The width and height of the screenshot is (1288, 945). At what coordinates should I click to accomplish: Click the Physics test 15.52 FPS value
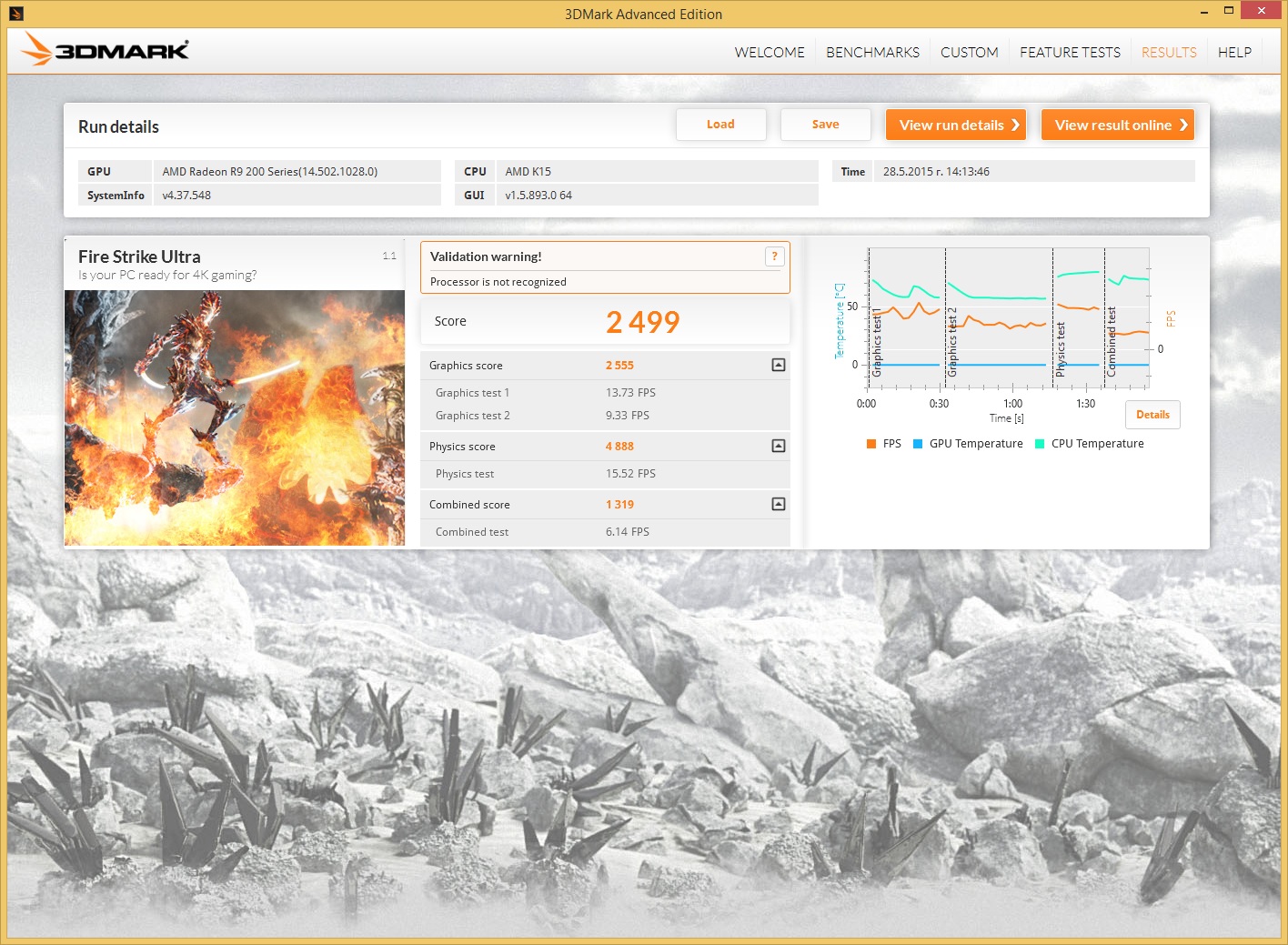[630, 474]
